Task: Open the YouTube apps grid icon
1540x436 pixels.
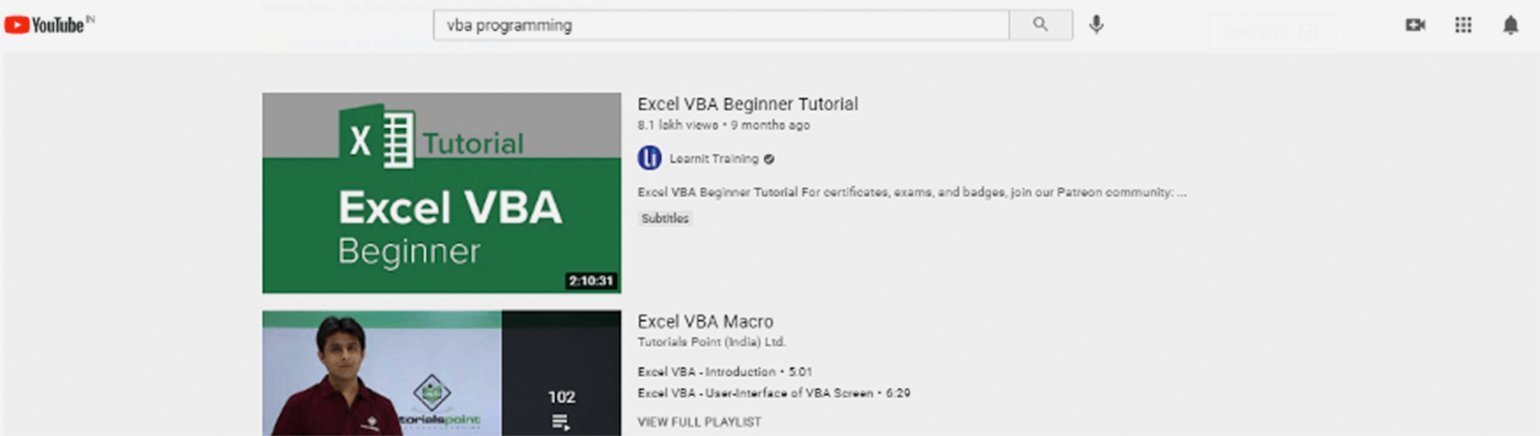Action: (1463, 26)
